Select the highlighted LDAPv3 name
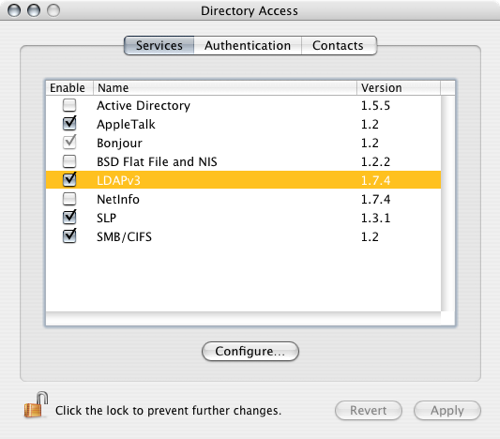500x439 pixels. (x=118, y=180)
